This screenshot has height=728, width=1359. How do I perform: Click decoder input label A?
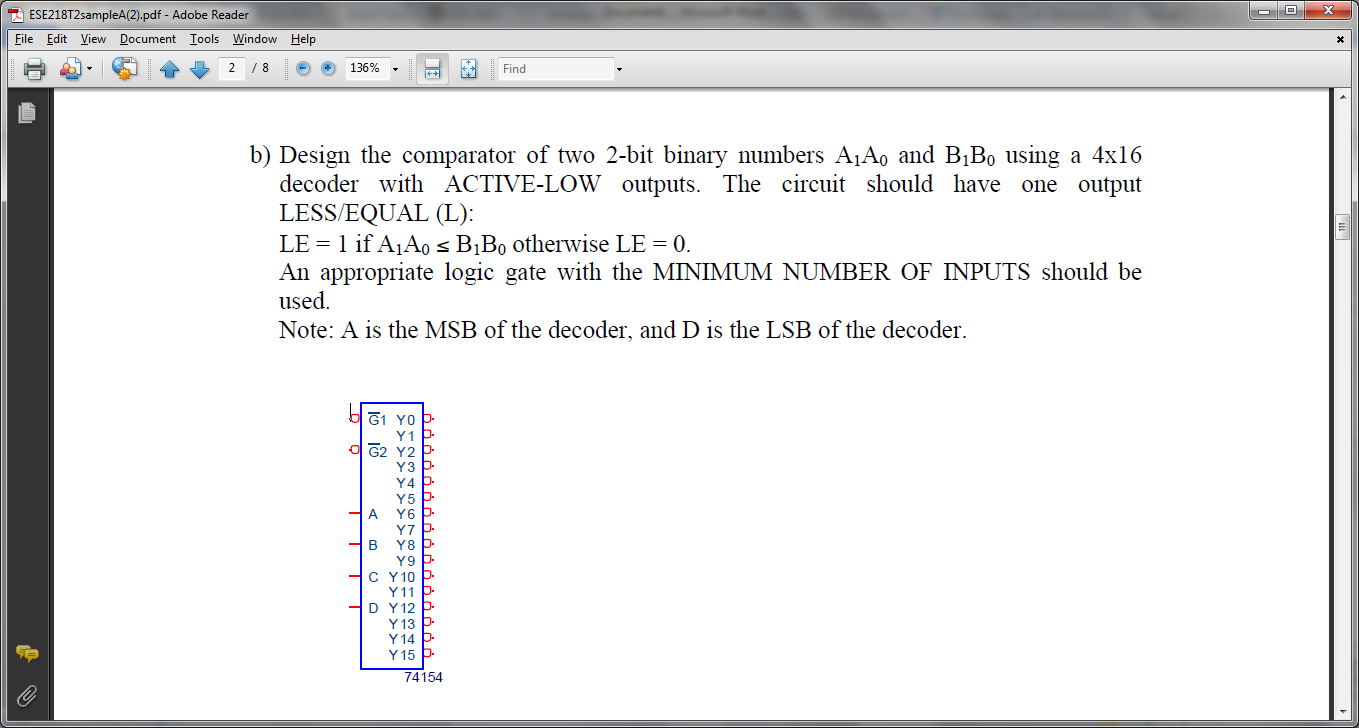[373, 514]
